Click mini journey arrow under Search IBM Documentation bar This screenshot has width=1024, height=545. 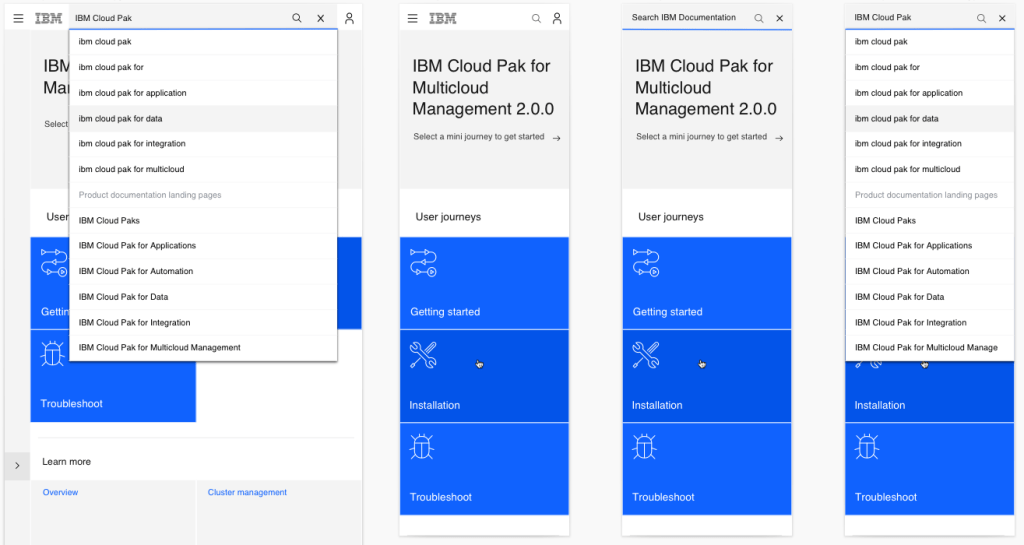pyautogui.click(x=779, y=138)
